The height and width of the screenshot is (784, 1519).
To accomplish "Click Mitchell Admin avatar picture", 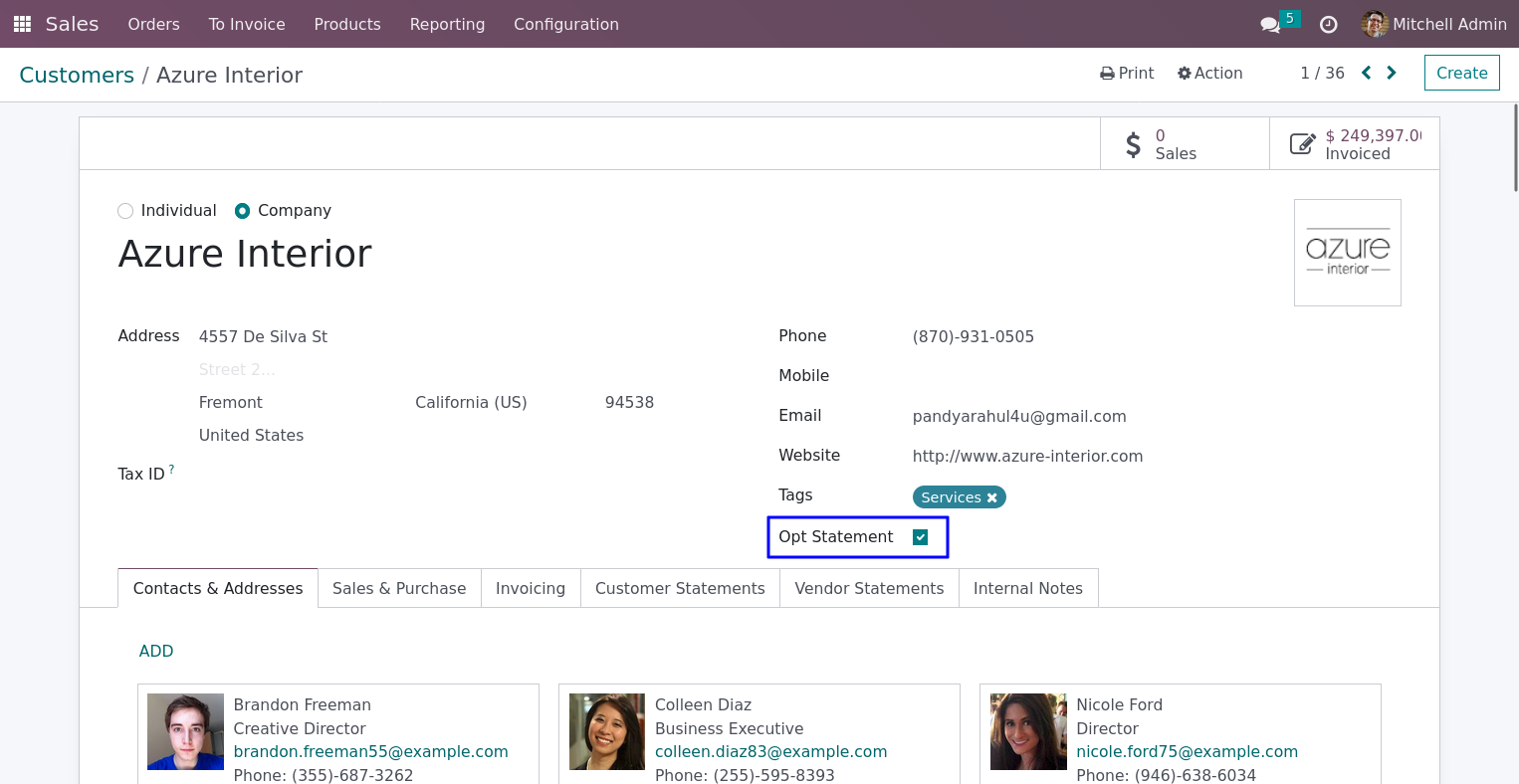I will 1375,24.
